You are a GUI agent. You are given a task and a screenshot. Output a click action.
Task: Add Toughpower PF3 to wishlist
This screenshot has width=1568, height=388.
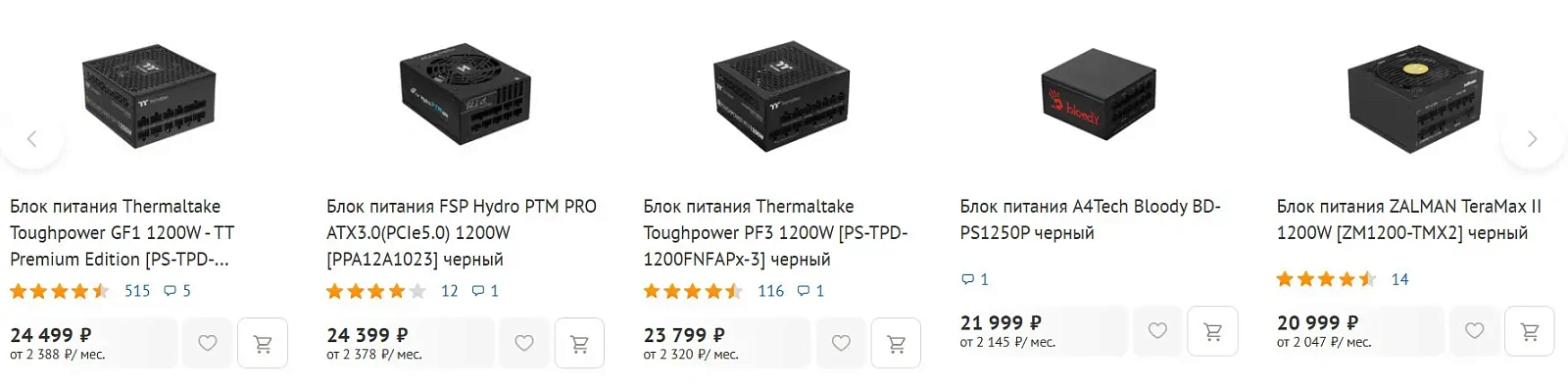(841, 343)
